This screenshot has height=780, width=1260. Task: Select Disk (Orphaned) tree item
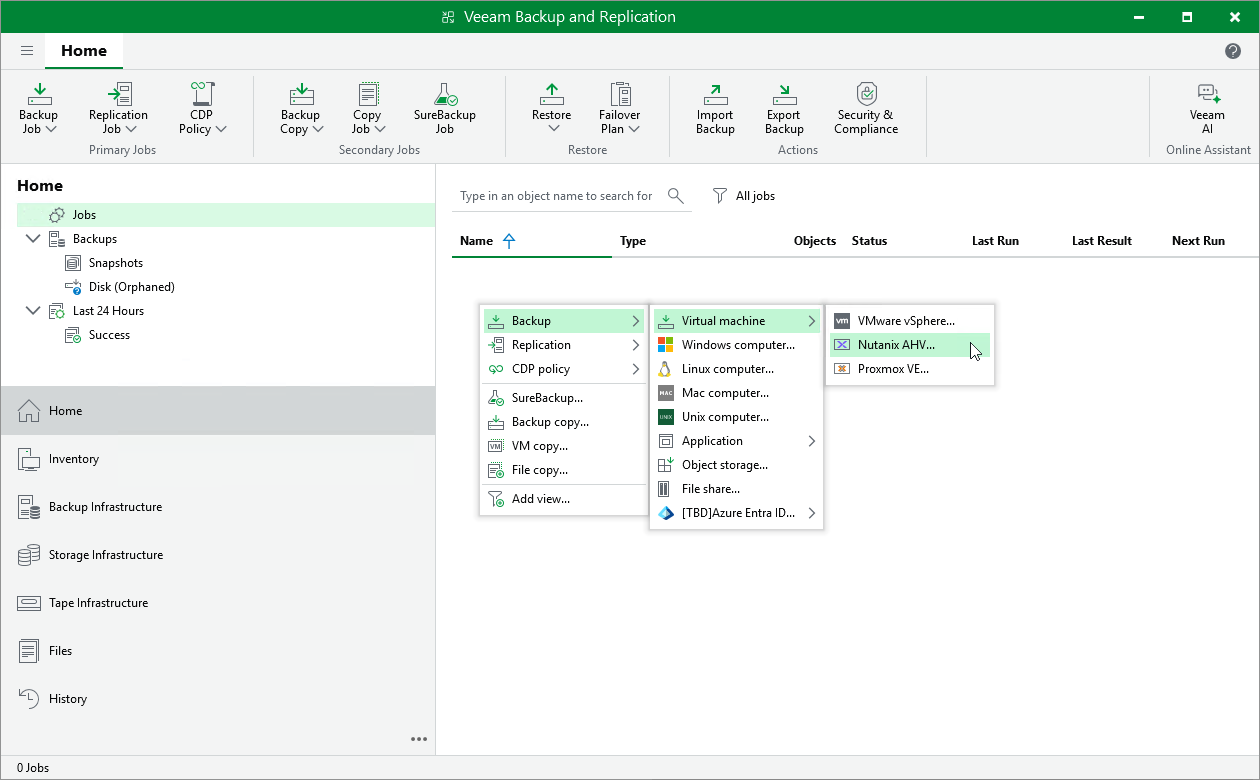[131, 287]
